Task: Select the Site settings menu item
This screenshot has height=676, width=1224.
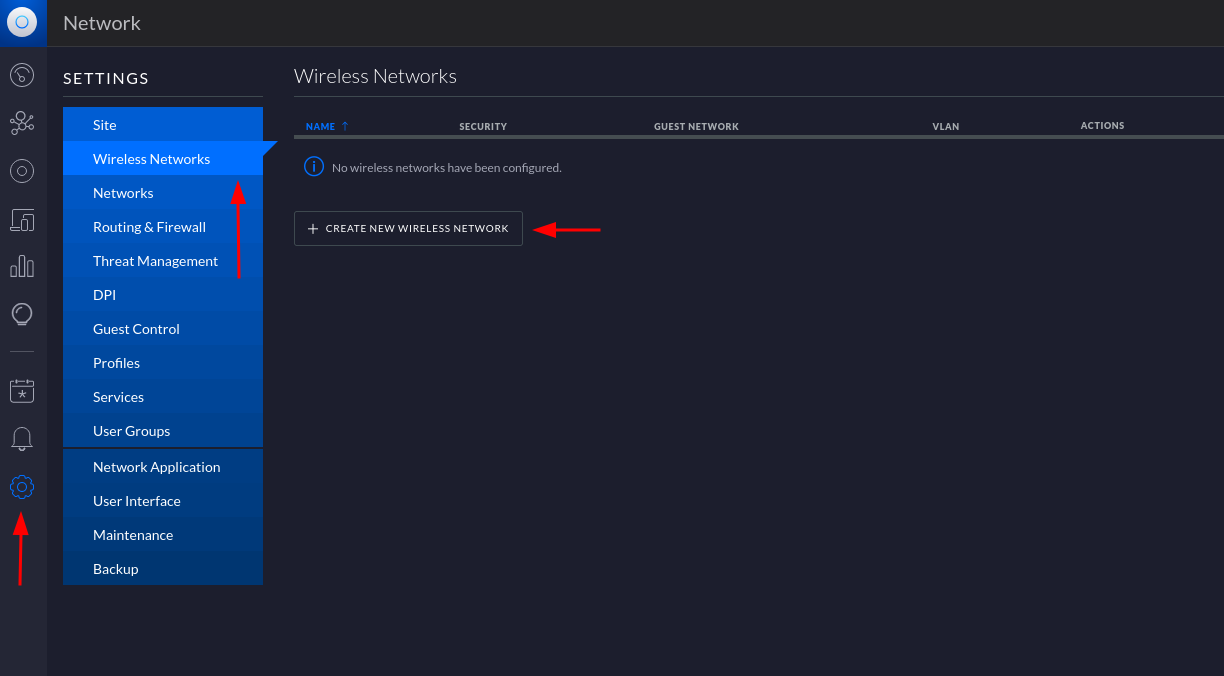Action: [x=105, y=125]
